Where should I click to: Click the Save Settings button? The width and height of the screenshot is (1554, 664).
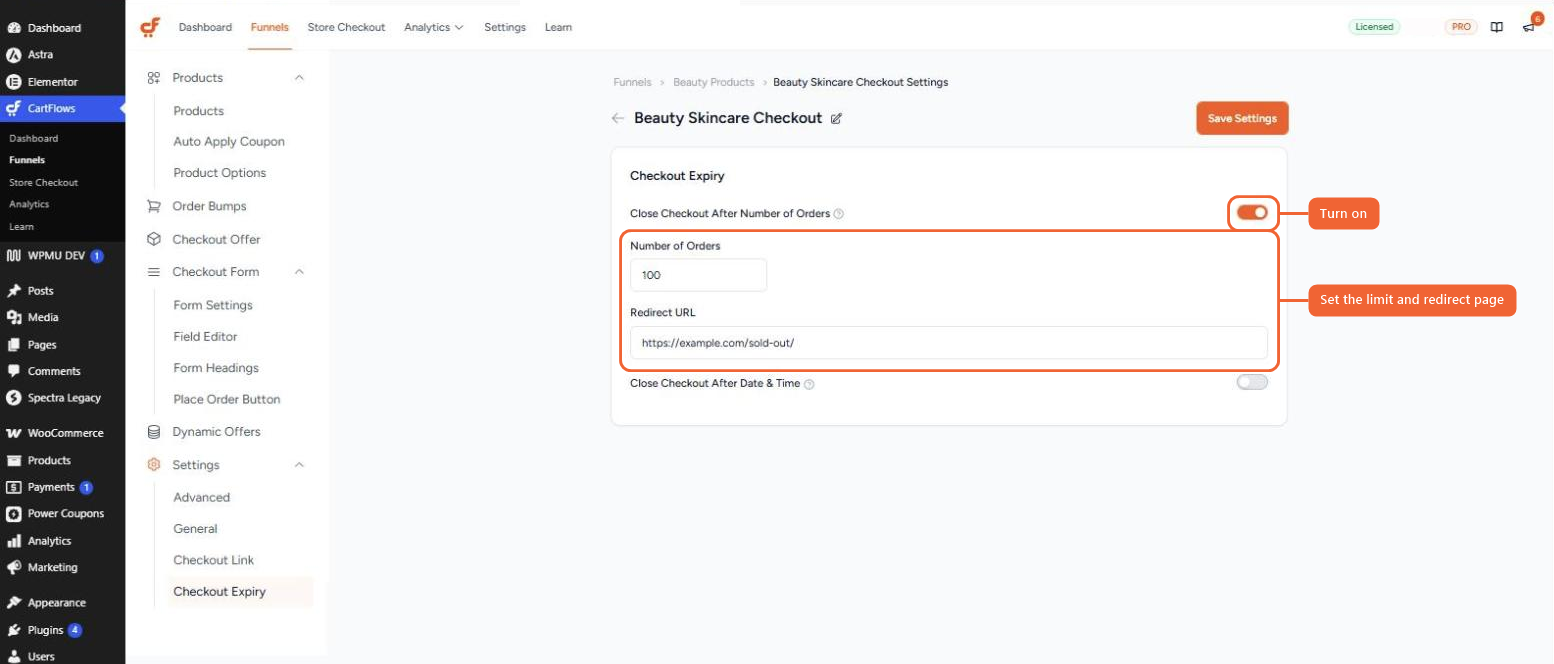click(1242, 118)
